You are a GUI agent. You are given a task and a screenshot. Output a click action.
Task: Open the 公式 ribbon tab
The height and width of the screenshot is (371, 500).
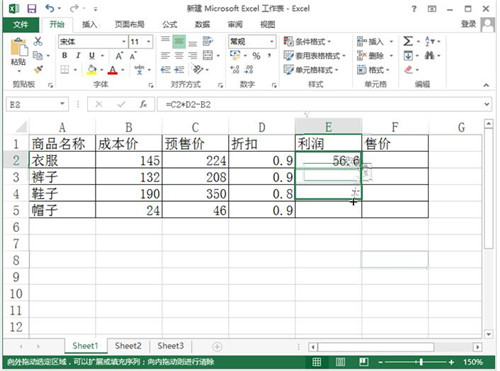coord(170,24)
